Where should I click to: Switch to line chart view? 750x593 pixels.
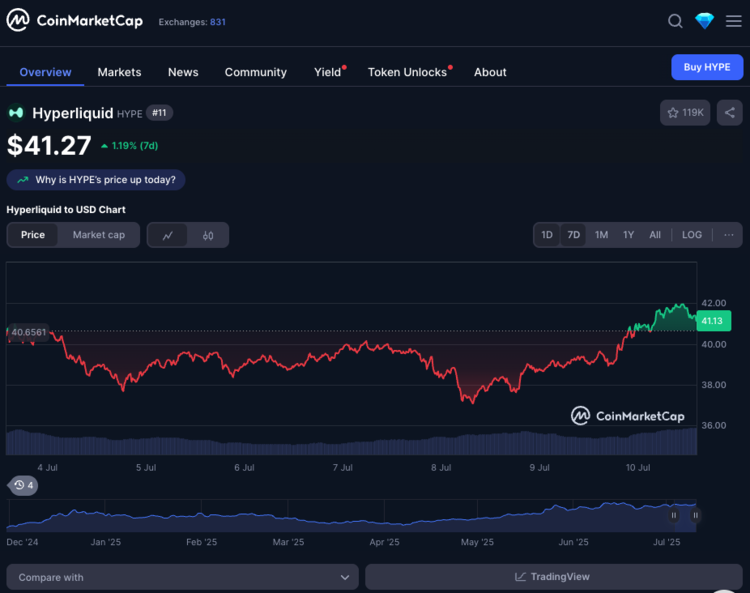[167, 235]
